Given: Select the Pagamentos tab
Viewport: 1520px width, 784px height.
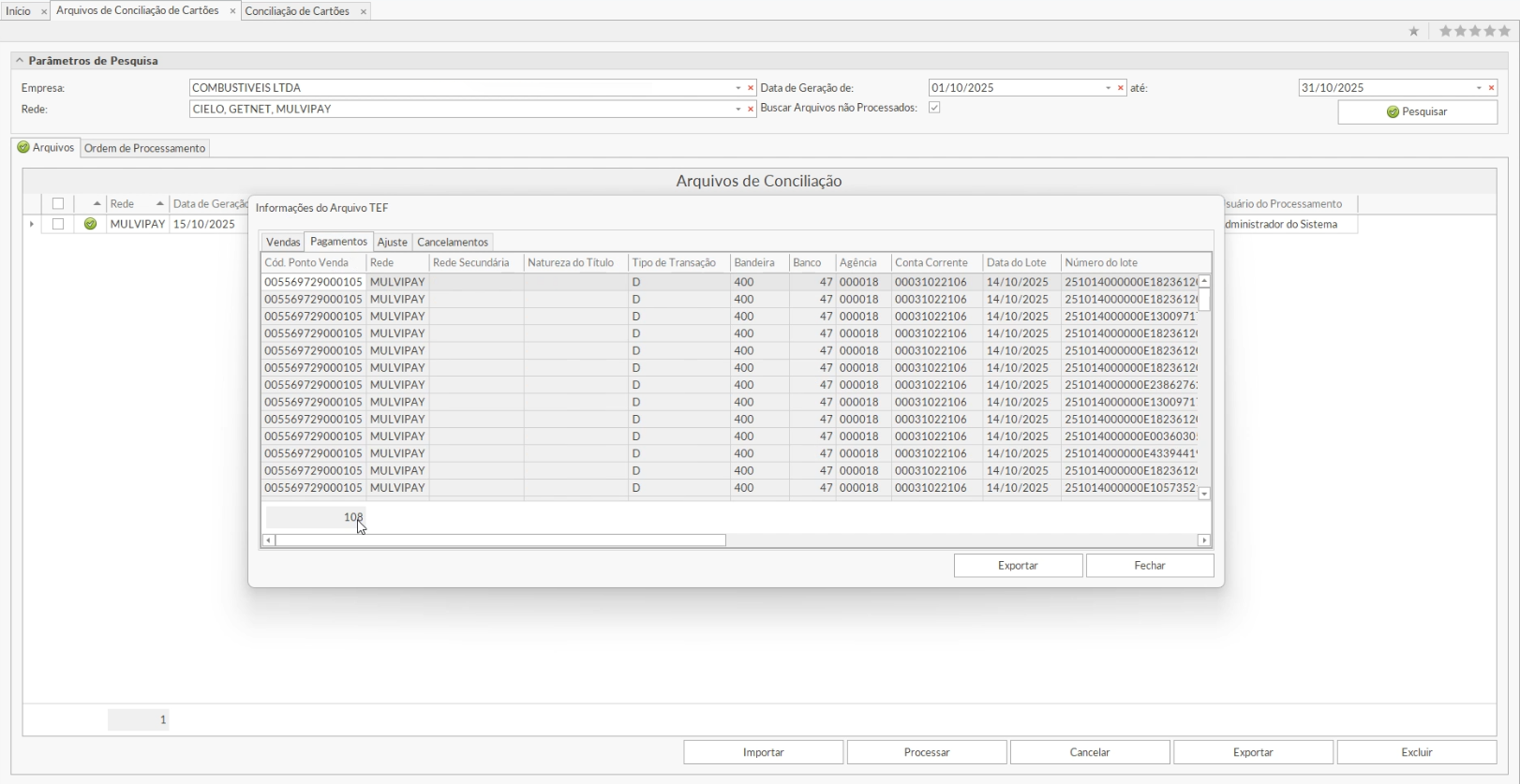Looking at the screenshot, I should [x=338, y=242].
